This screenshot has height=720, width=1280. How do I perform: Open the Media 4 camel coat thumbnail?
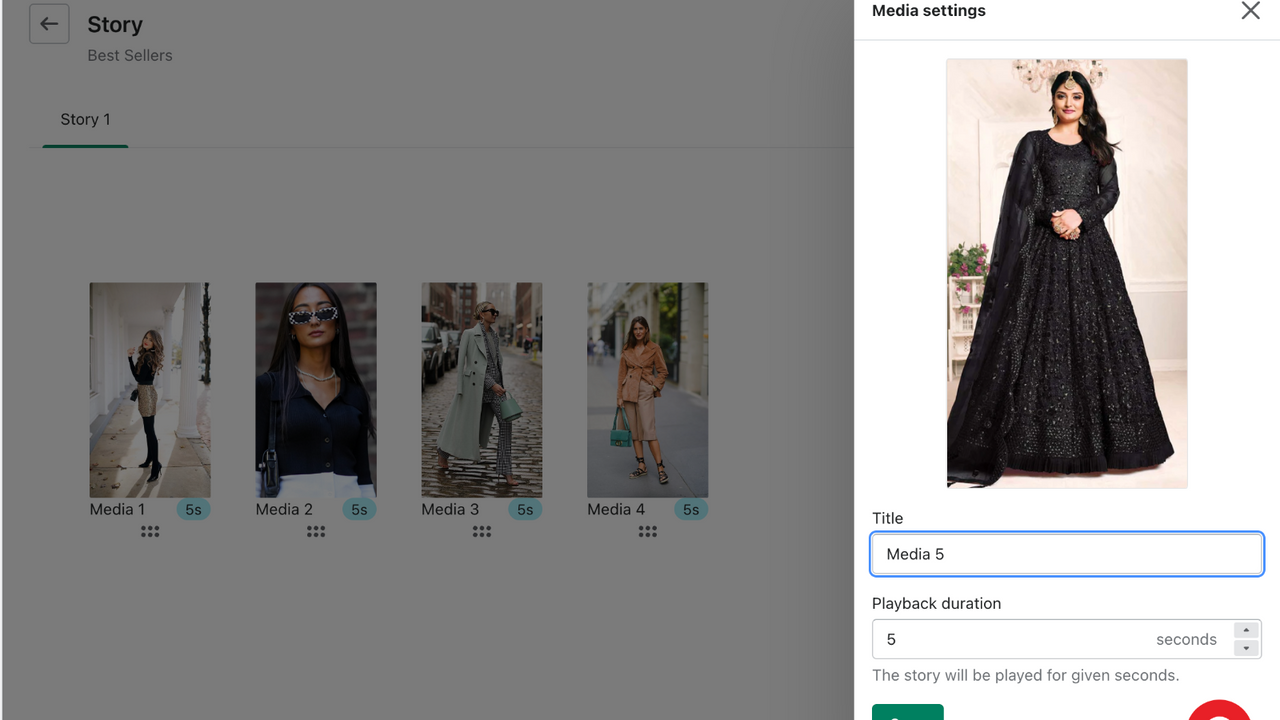click(x=647, y=390)
